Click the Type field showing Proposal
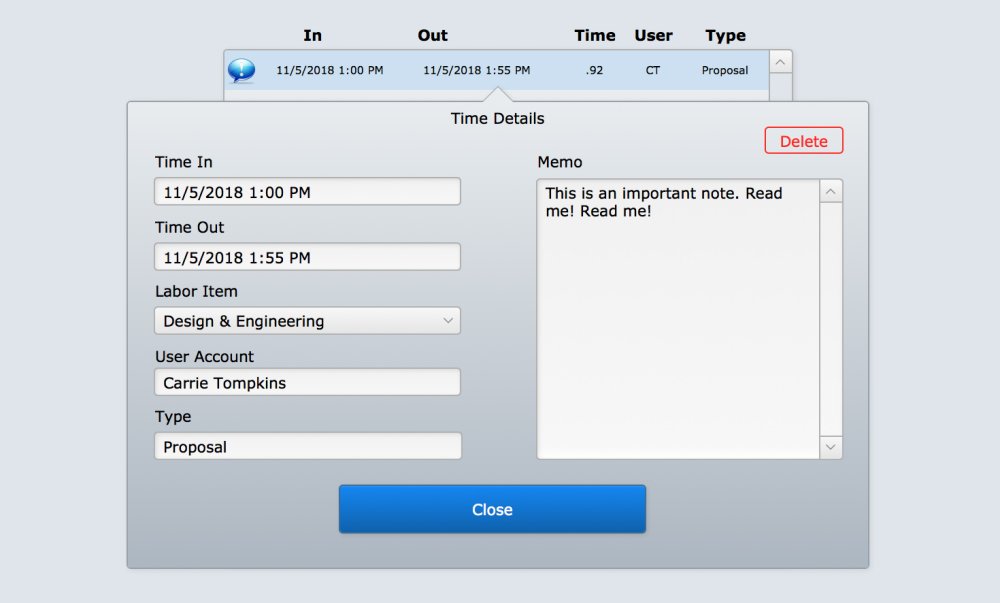The width and height of the screenshot is (1000, 603). click(x=306, y=446)
